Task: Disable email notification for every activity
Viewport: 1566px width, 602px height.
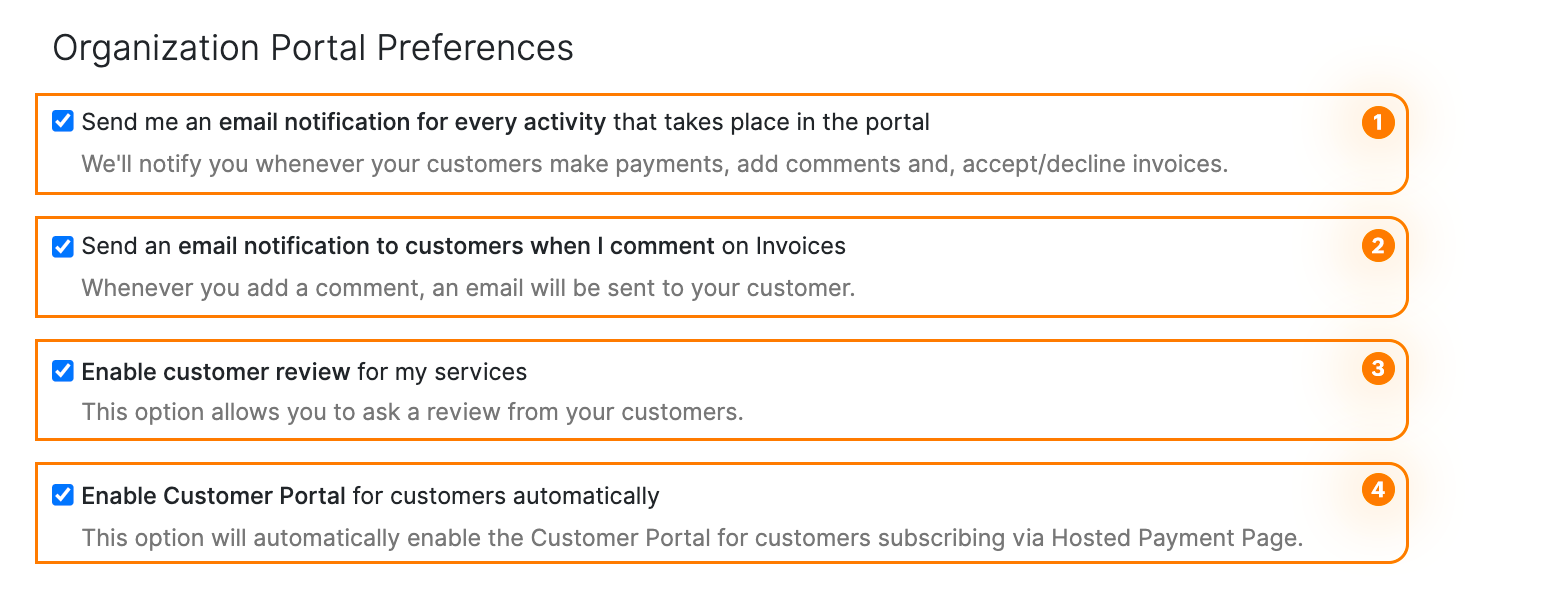Action: pyautogui.click(x=62, y=120)
